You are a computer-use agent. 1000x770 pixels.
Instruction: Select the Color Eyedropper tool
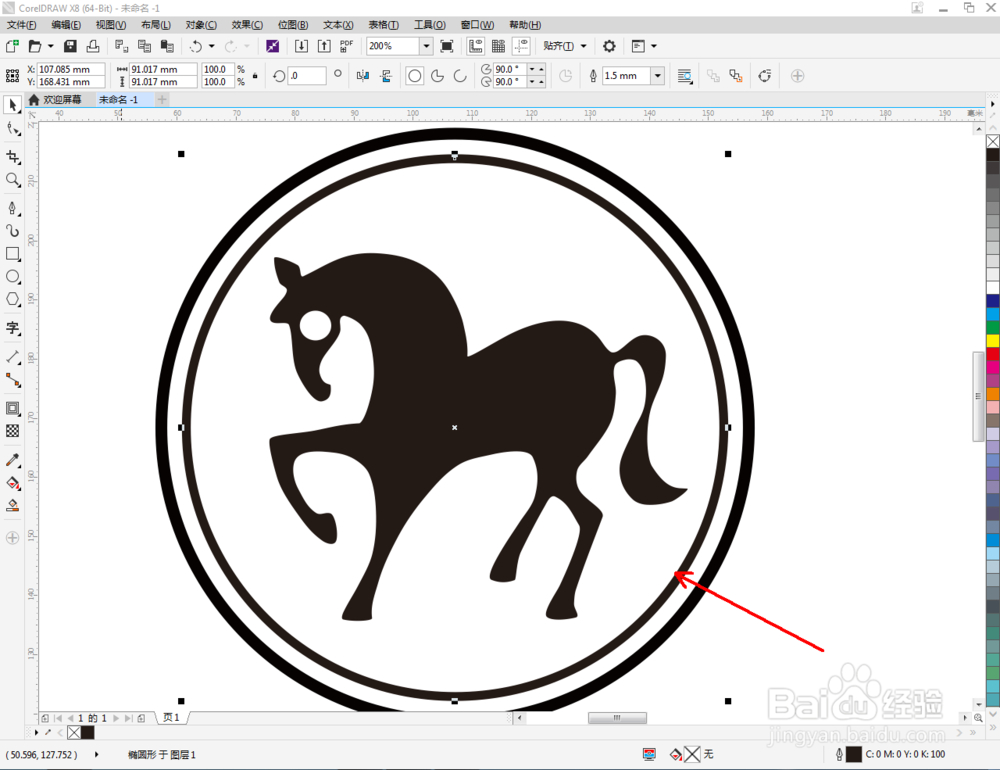12,460
